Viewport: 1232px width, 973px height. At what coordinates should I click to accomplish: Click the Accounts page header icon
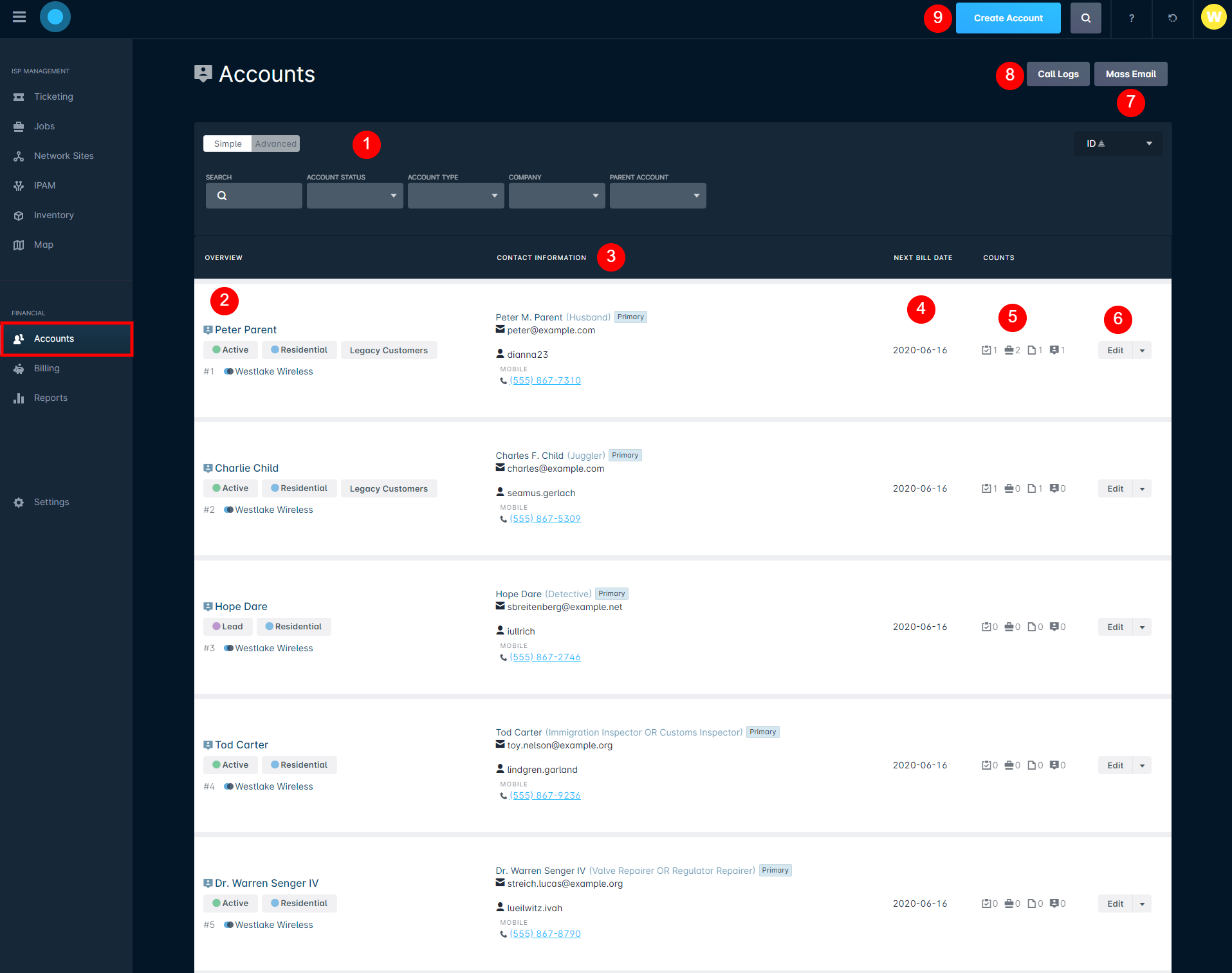203,74
